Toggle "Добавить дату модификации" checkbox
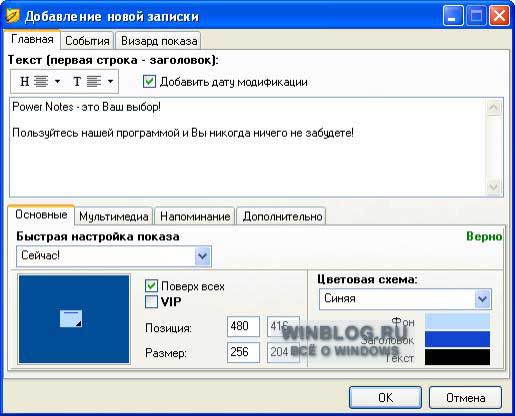 click(149, 82)
